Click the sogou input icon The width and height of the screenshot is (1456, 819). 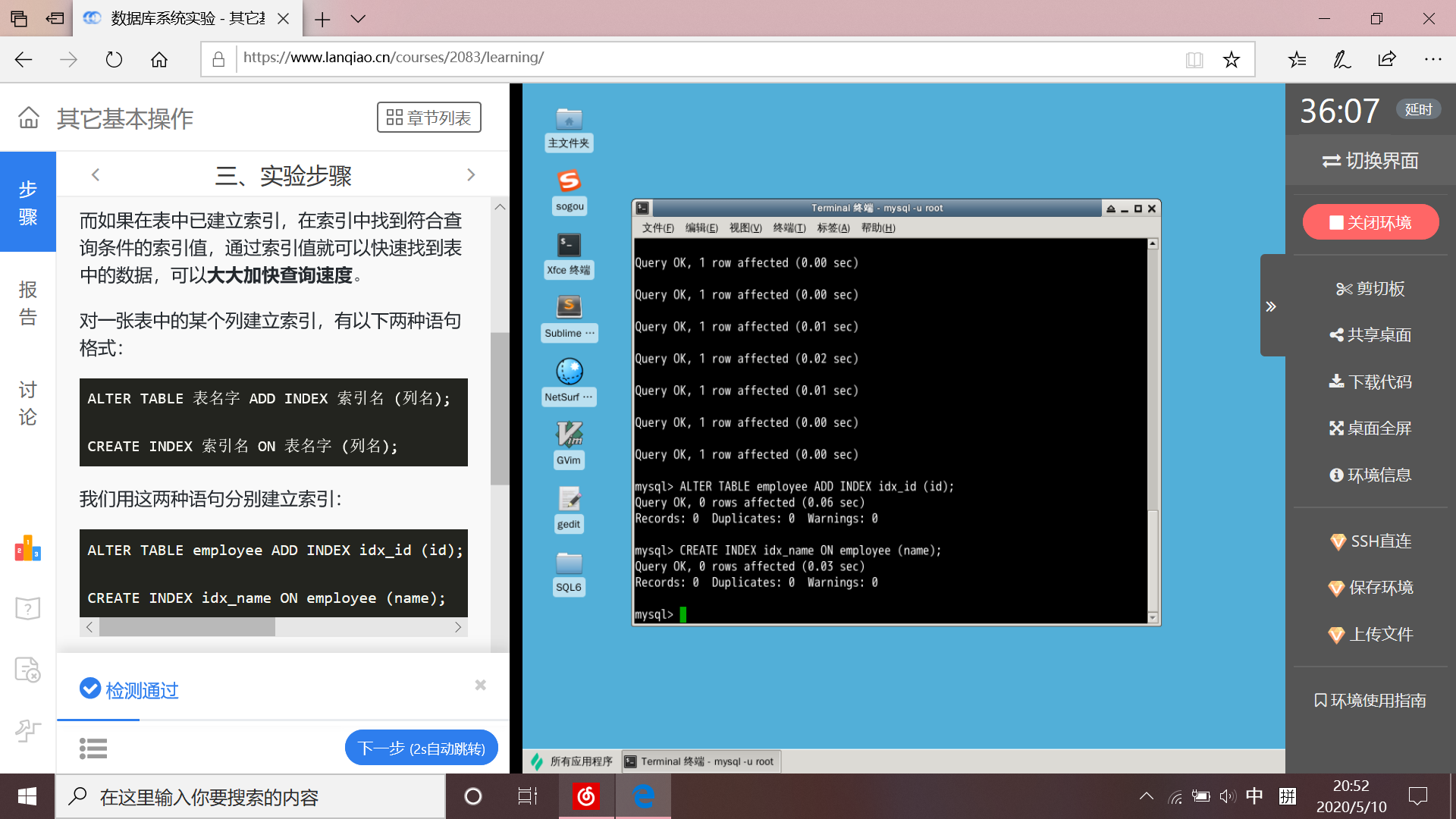[569, 181]
